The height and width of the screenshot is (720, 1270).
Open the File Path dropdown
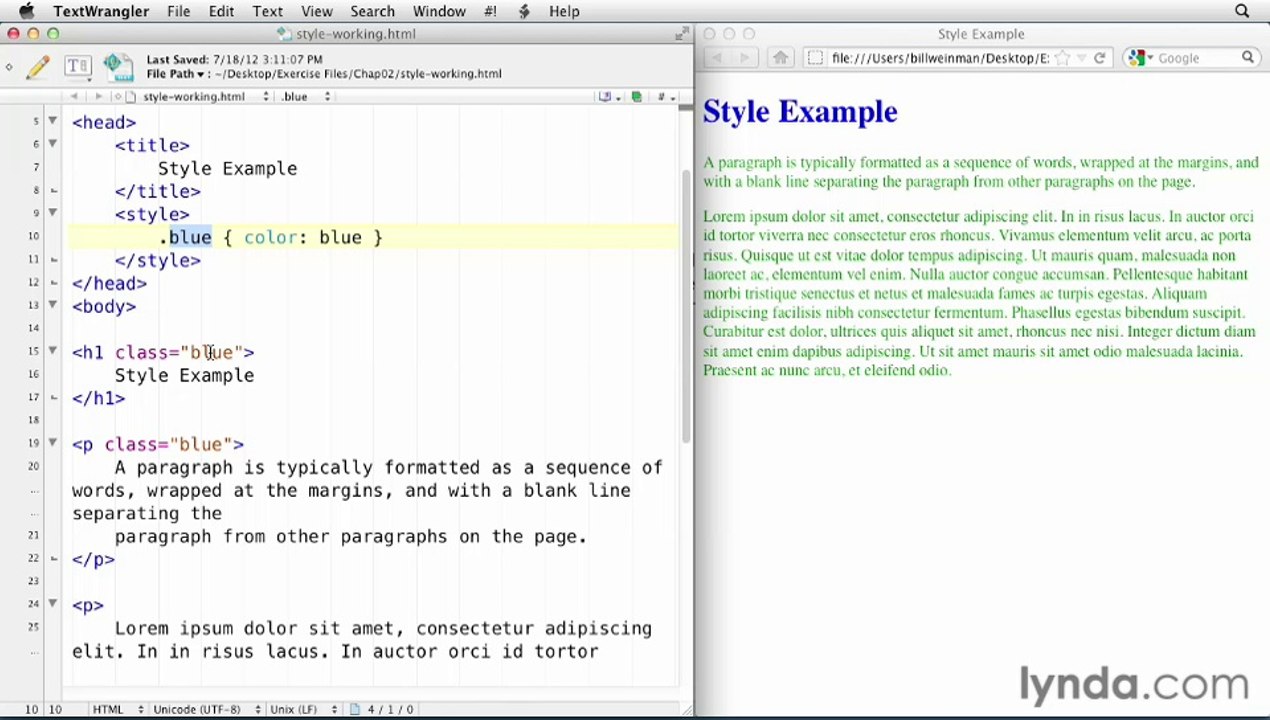[x=177, y=74]
